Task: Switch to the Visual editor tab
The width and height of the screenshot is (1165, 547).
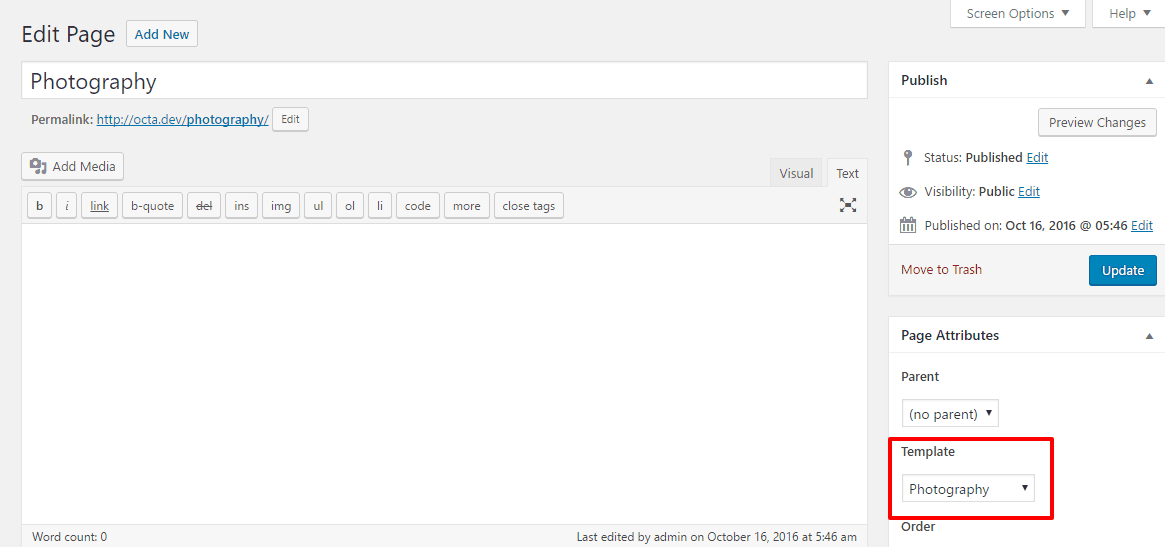Action: click(x=796, y=173)
